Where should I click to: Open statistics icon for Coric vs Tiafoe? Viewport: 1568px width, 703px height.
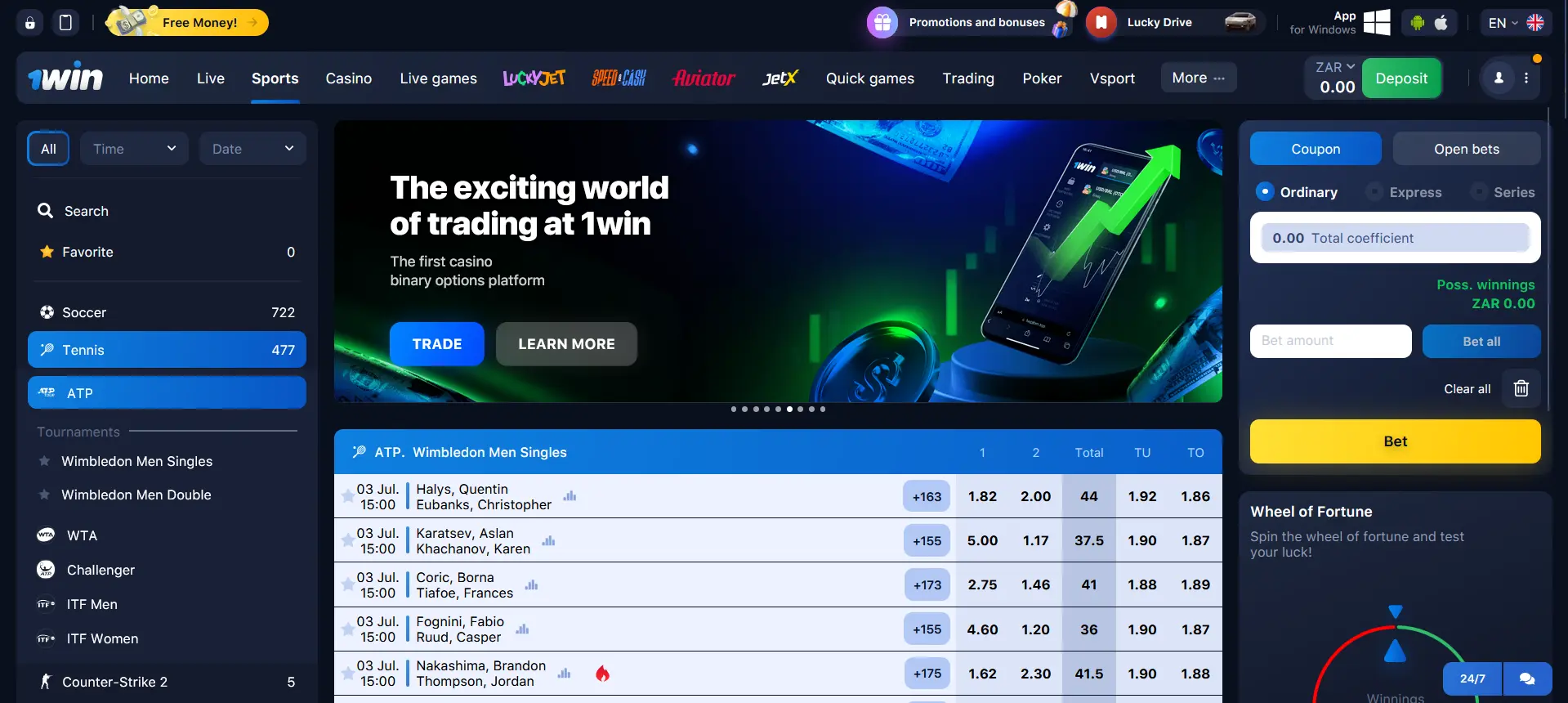pos(531,584)
